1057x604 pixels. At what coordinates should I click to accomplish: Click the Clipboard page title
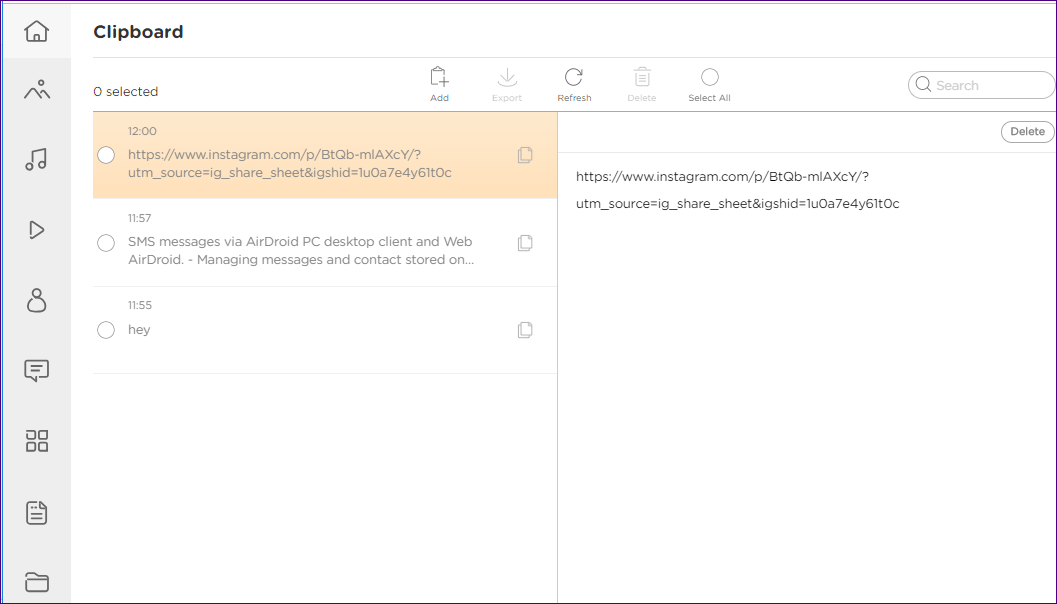pyautogui.click(x=138, y=32)
